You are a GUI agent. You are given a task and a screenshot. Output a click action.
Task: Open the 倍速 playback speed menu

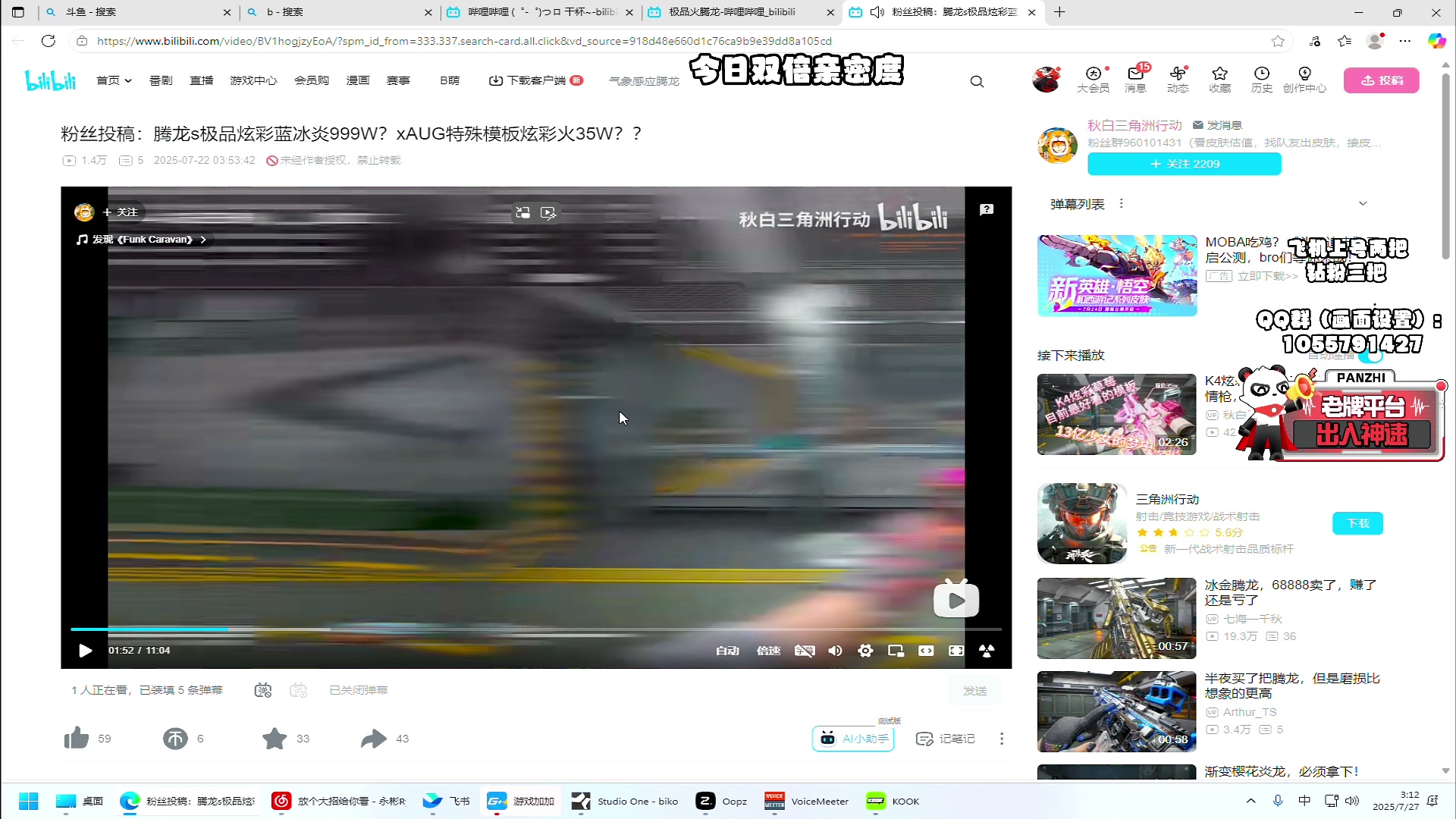[768, 651]
